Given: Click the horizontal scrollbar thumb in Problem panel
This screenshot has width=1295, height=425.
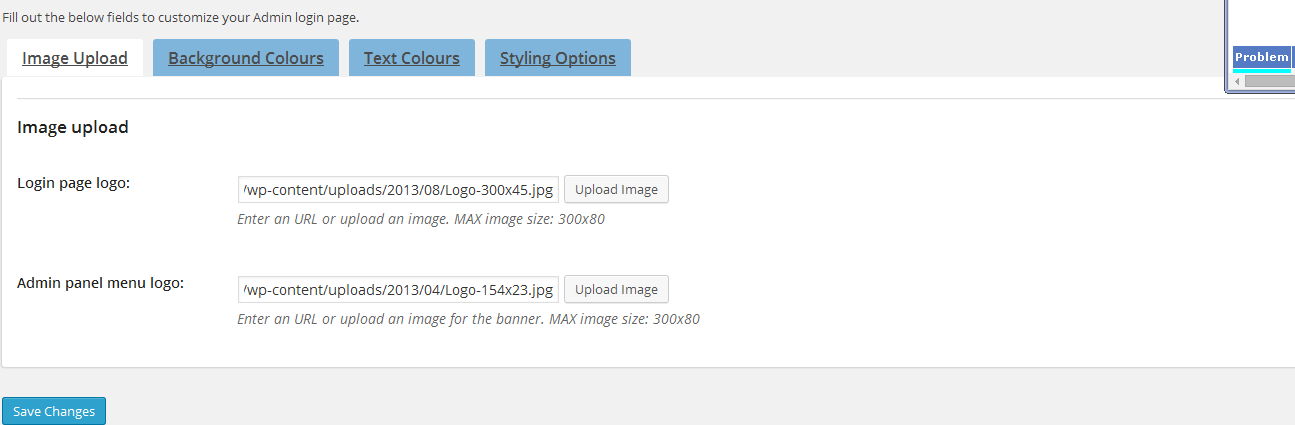Looking at the screenshot, I should pos(1270,82).
